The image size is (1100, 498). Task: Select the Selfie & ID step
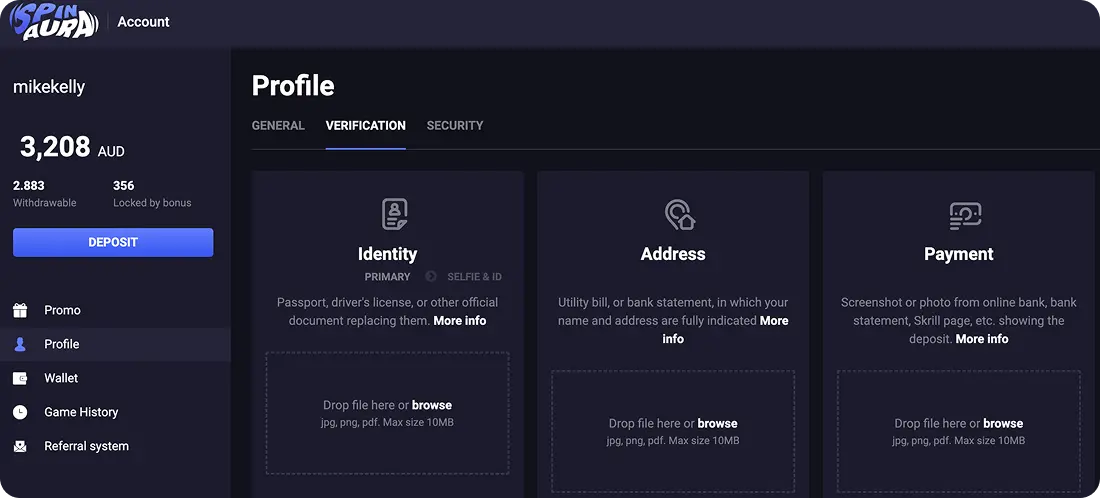(474, 276)
